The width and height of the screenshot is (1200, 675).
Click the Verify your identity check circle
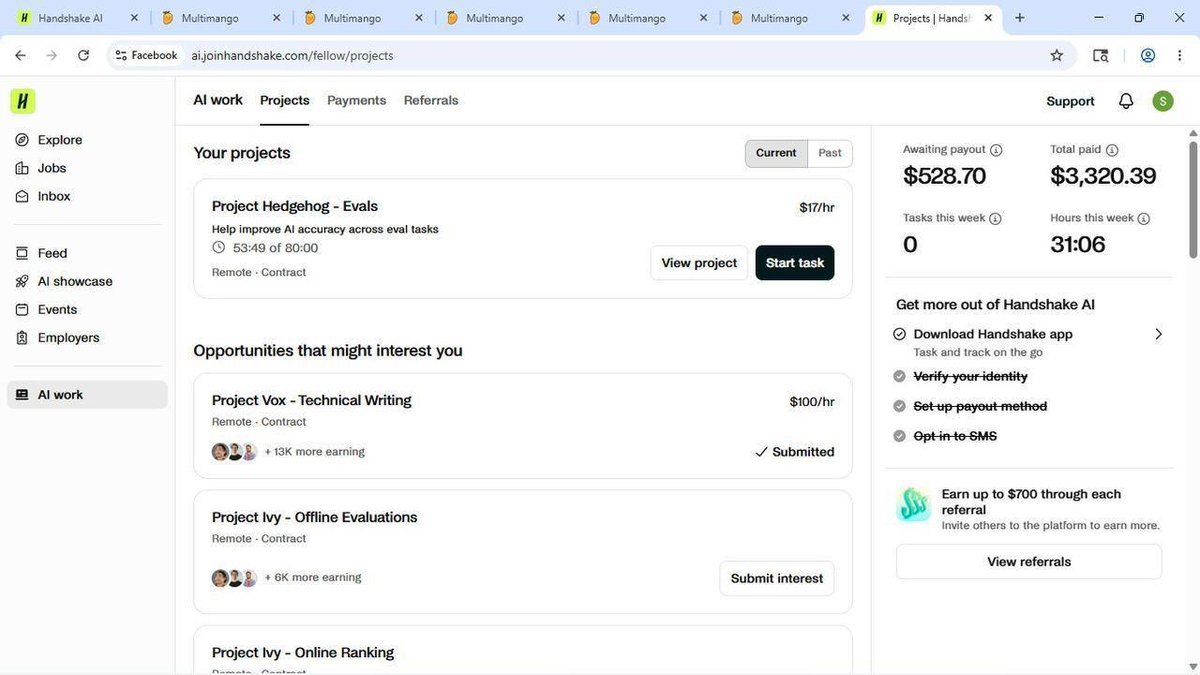pyautogui.click(x=900, y=376)
